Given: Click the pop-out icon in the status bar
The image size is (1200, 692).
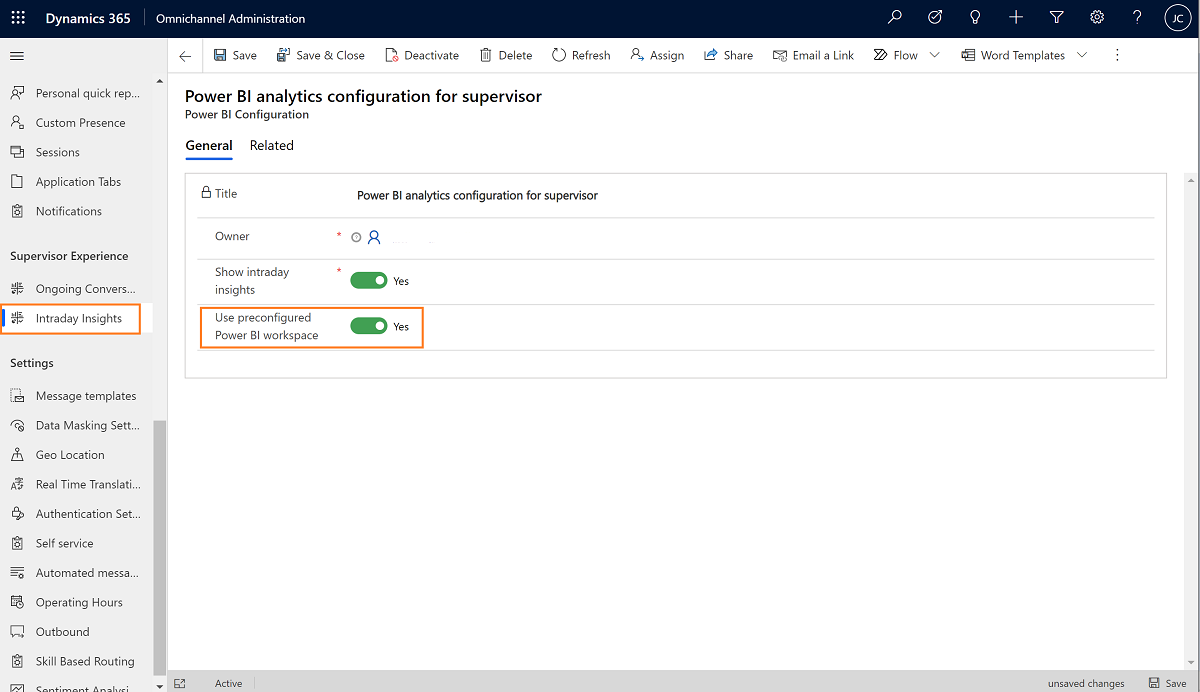Looking at the screenshot, I should coord(182,683).
